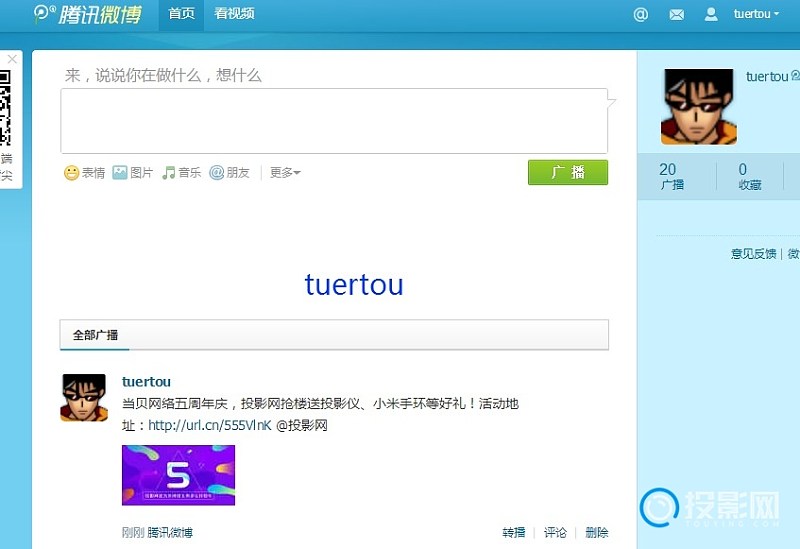
Task: Click the user profile silhouette icon
Action: [x=711, y=14]
